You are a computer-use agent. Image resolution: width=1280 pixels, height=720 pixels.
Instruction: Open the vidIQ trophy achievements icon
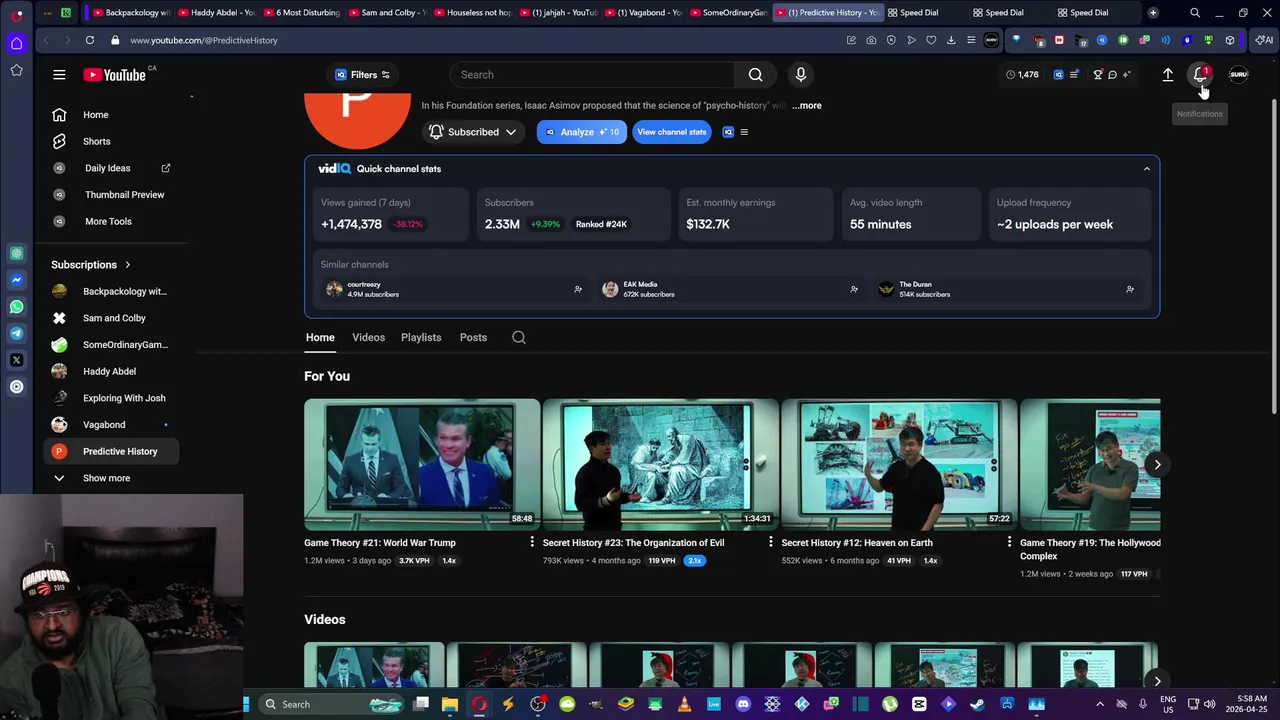[1097, 75]
